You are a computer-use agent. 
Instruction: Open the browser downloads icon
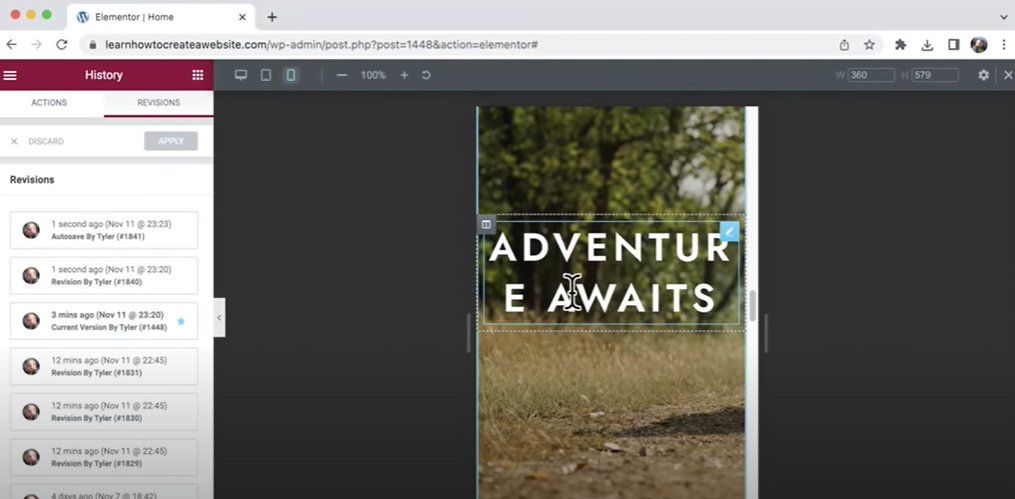point(927,45)
